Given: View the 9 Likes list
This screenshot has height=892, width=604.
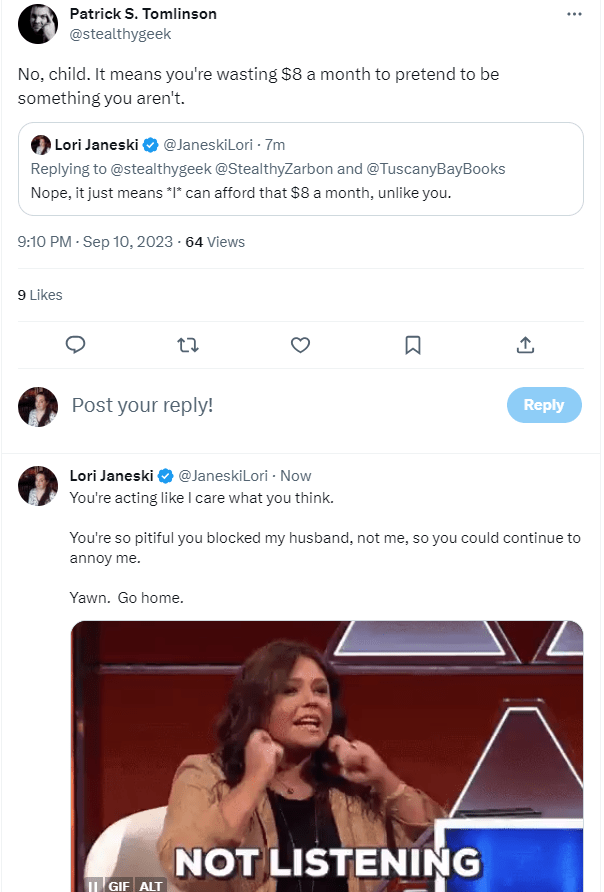Looking at the screenshot, I should 40,295.
